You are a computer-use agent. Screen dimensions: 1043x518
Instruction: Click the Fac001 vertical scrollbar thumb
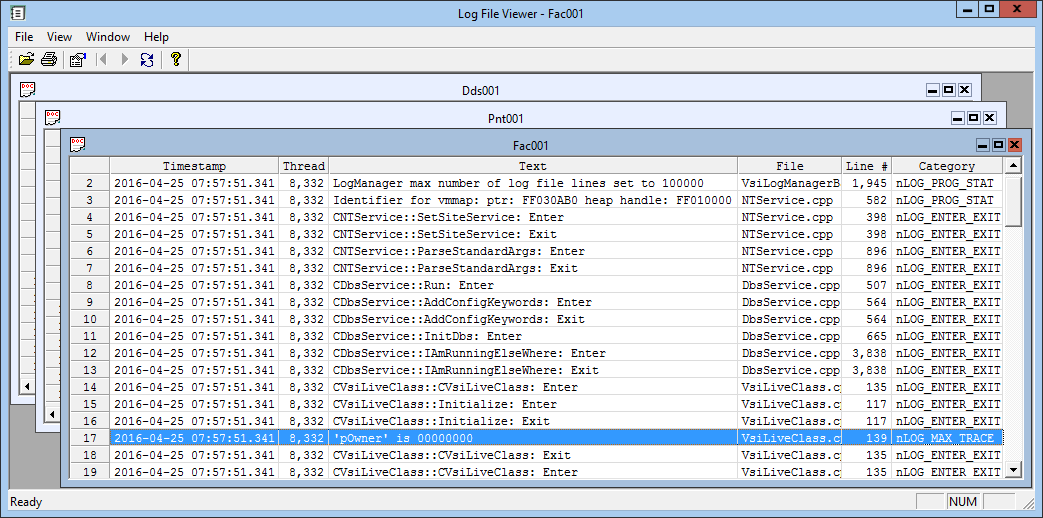pyautogui.click(x=1013, y=201)
